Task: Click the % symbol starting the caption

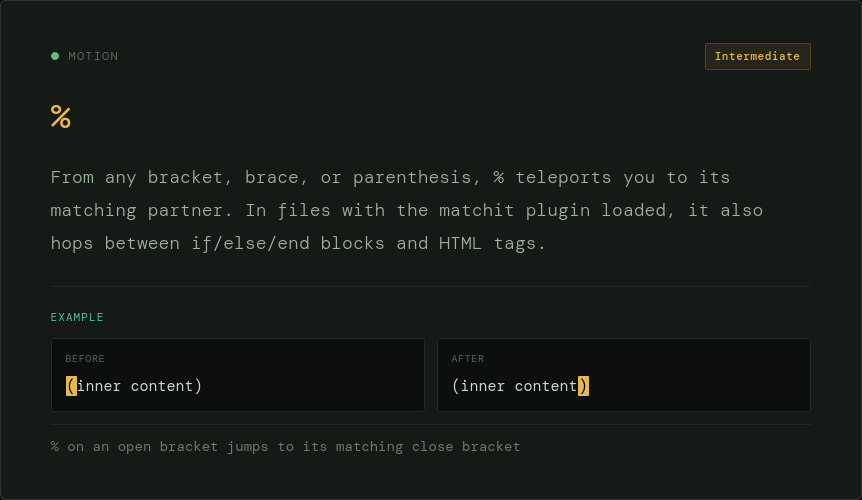Action: click(x=55, y=447)
